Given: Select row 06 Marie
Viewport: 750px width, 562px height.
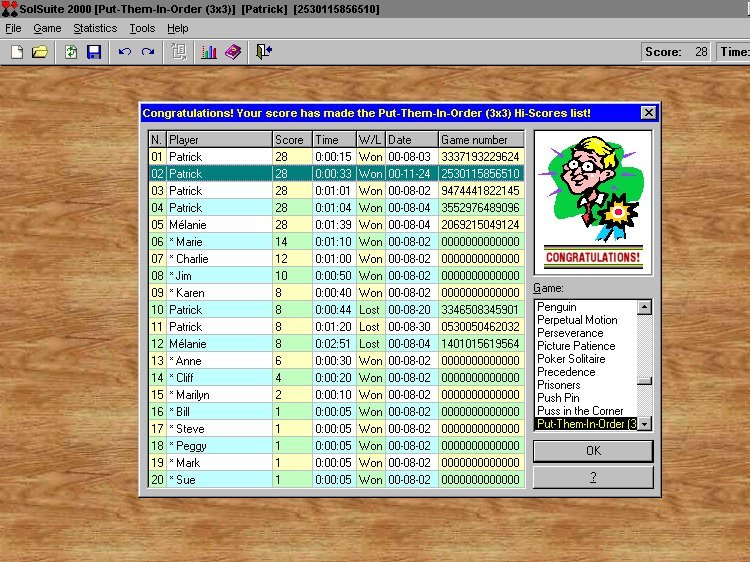Looking at the screenshot, I should point(336,242).
